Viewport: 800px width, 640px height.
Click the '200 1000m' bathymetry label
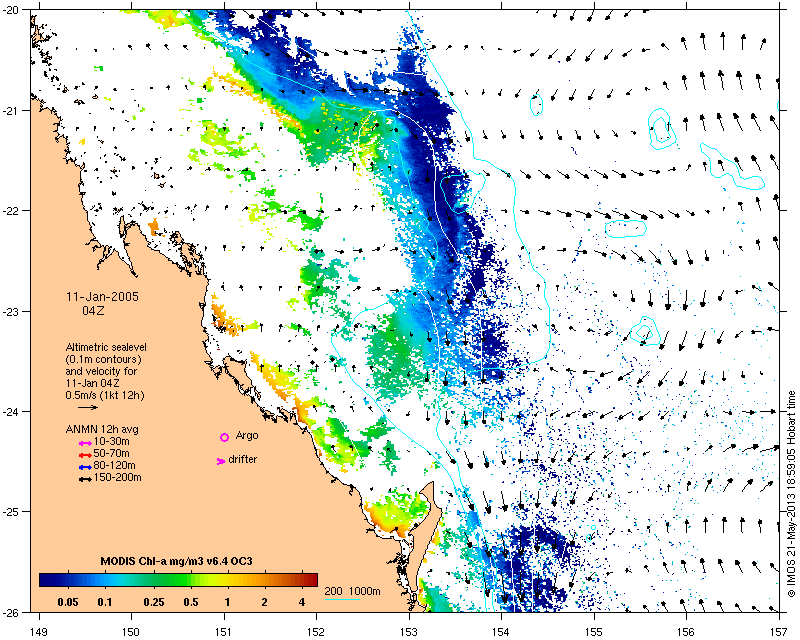click(x=353, y=592)
